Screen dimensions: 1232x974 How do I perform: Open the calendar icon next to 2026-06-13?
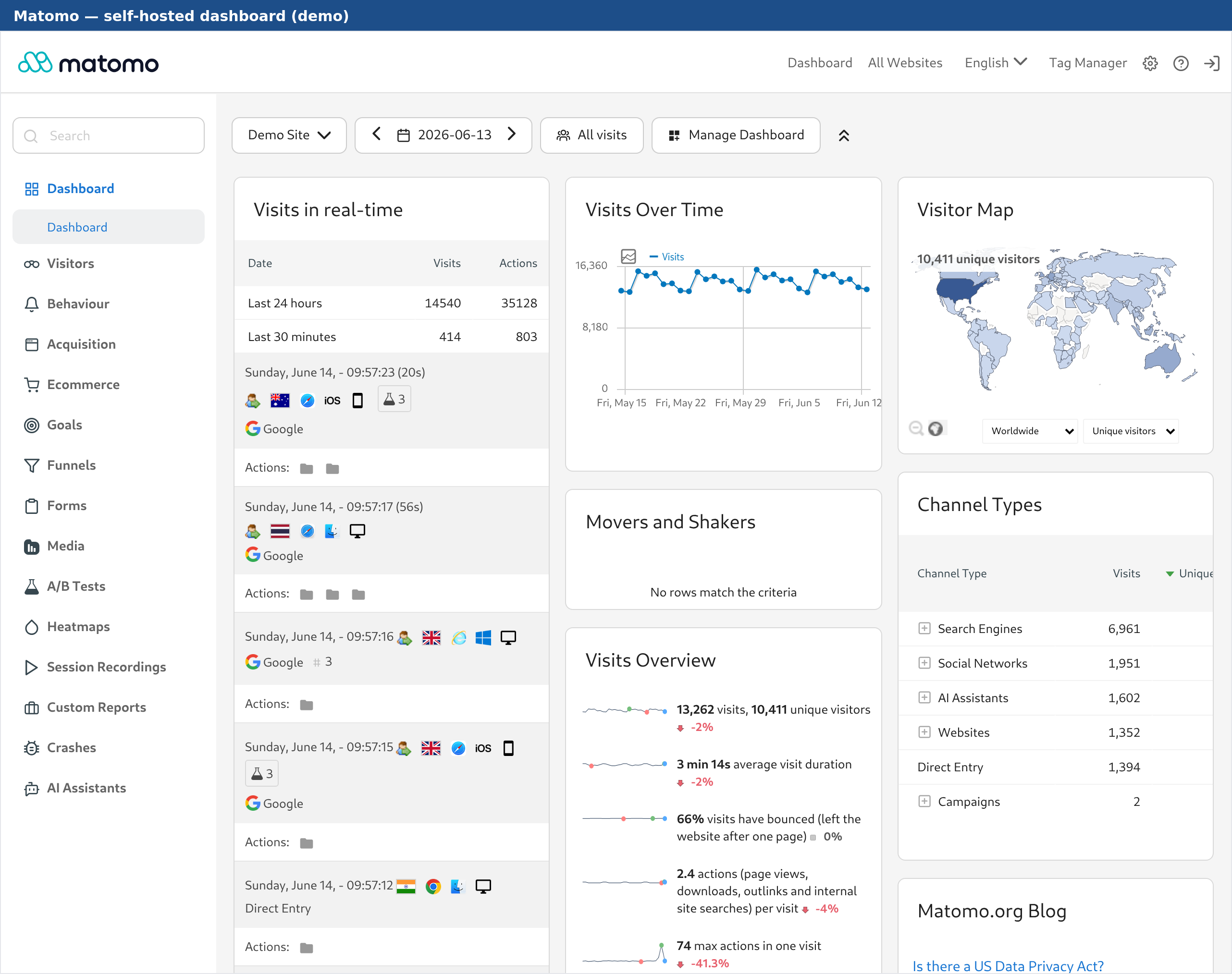(403, 135)
